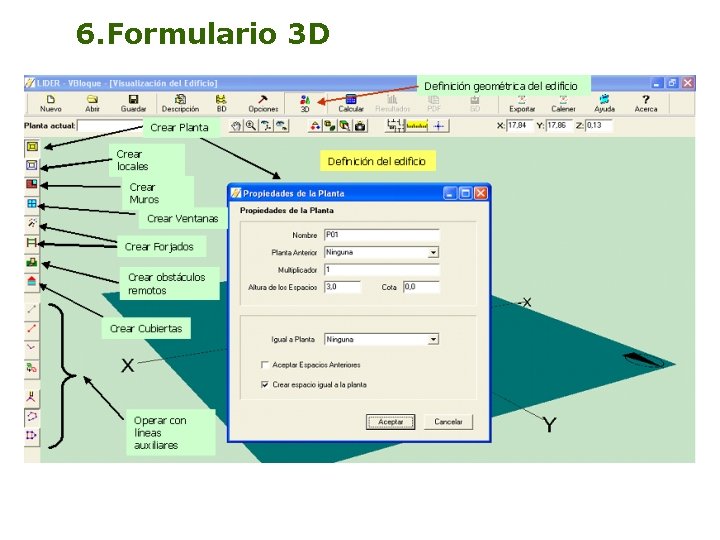Click the Exportar toolbar icon
Viewport: 720px width, 540px height.
click(x=522, y=103)
